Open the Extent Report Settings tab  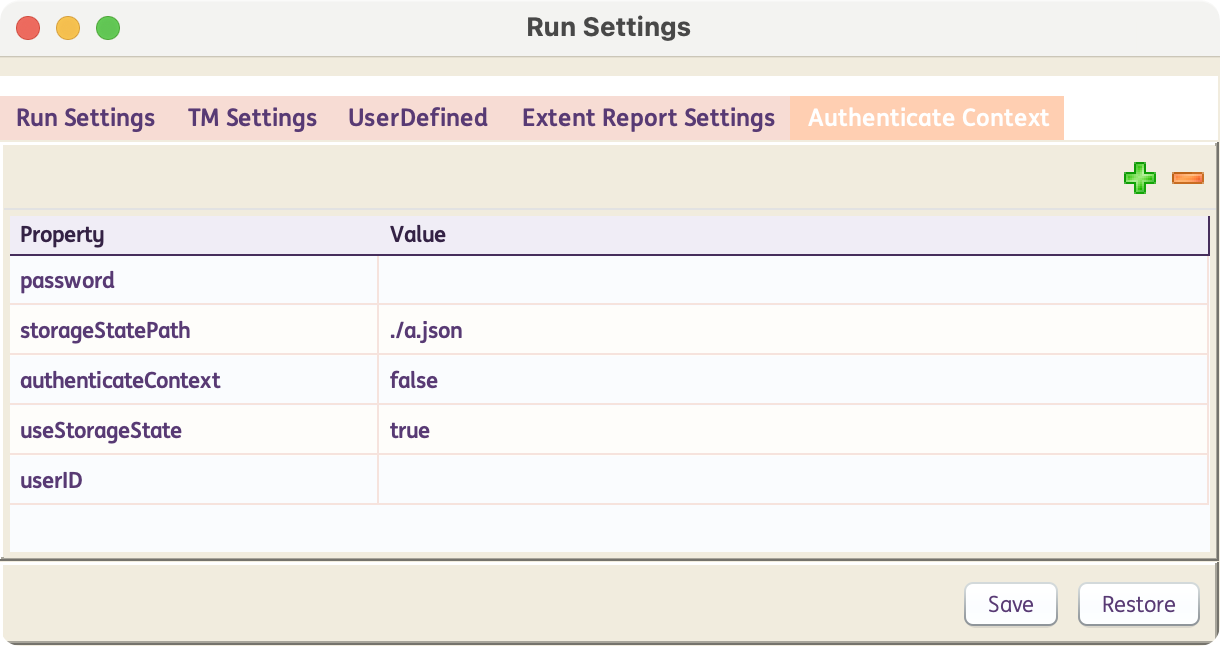tap(648, 118)
